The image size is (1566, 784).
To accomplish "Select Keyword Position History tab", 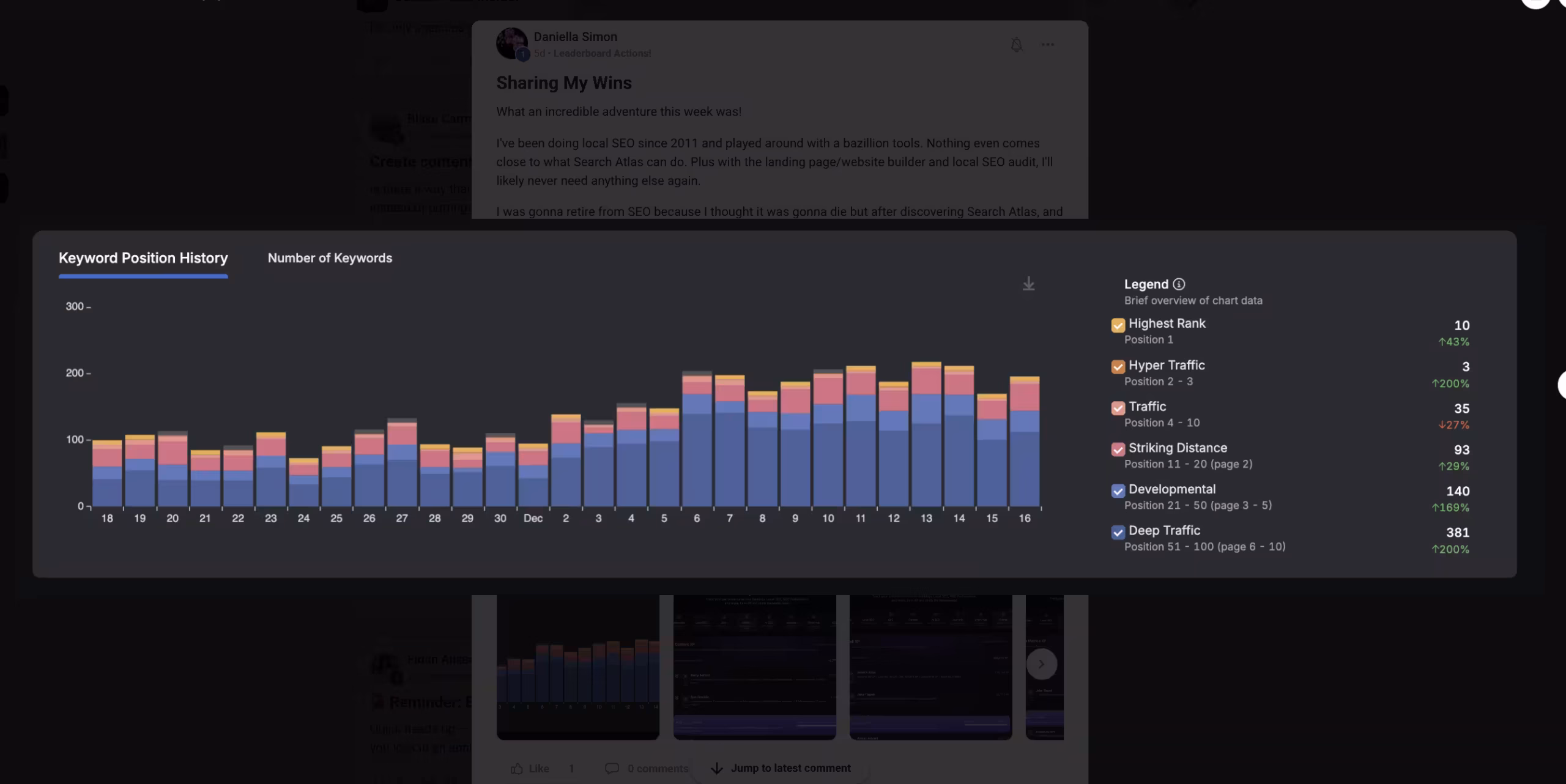I will click(143, 258).
